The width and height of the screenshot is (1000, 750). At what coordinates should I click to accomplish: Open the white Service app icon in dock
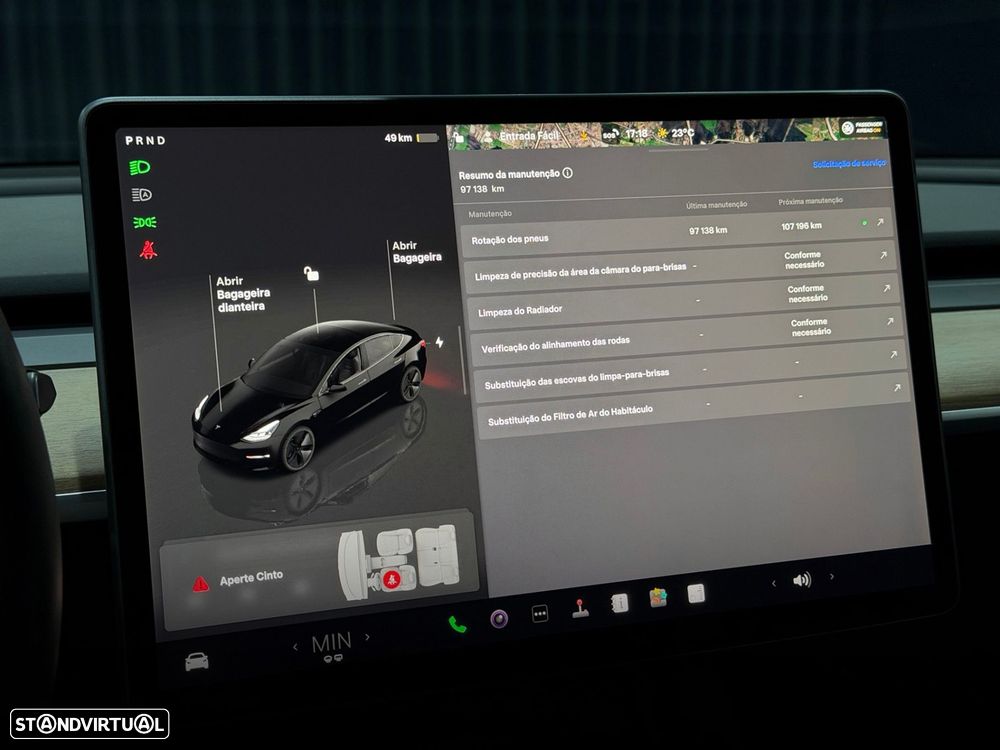[x=696, y=594]
